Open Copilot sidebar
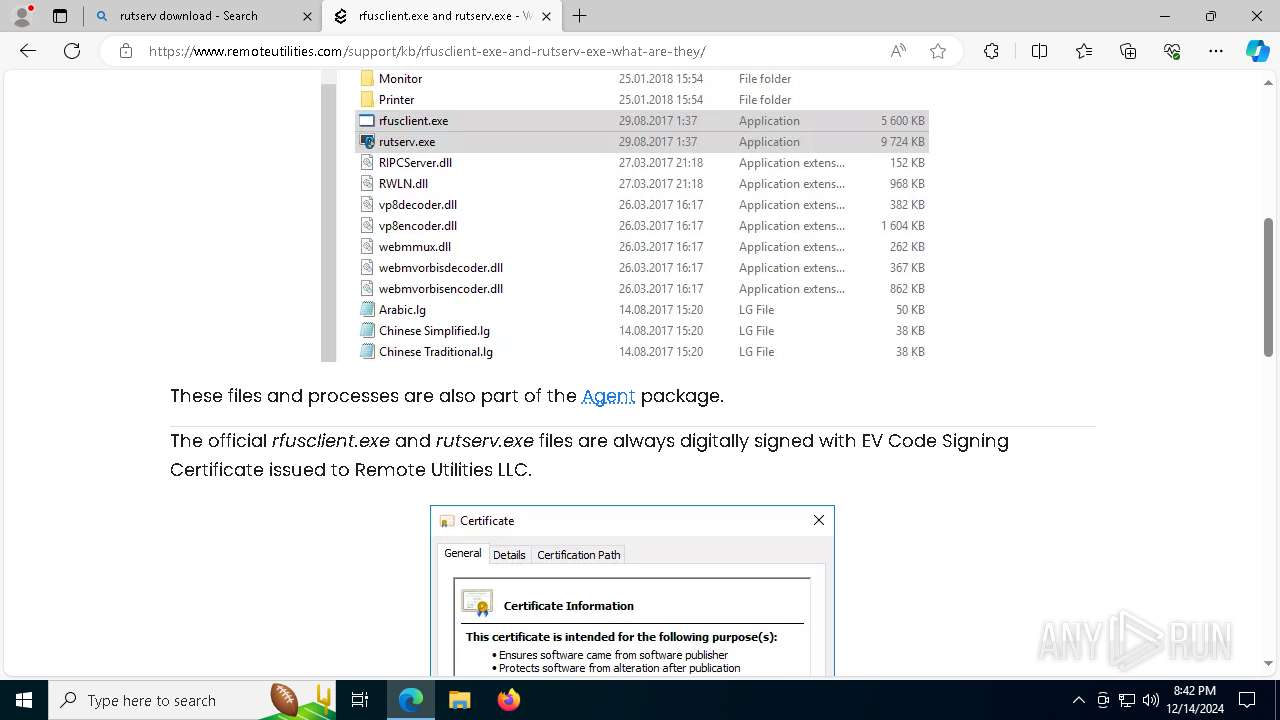 tap(1257, 51)
